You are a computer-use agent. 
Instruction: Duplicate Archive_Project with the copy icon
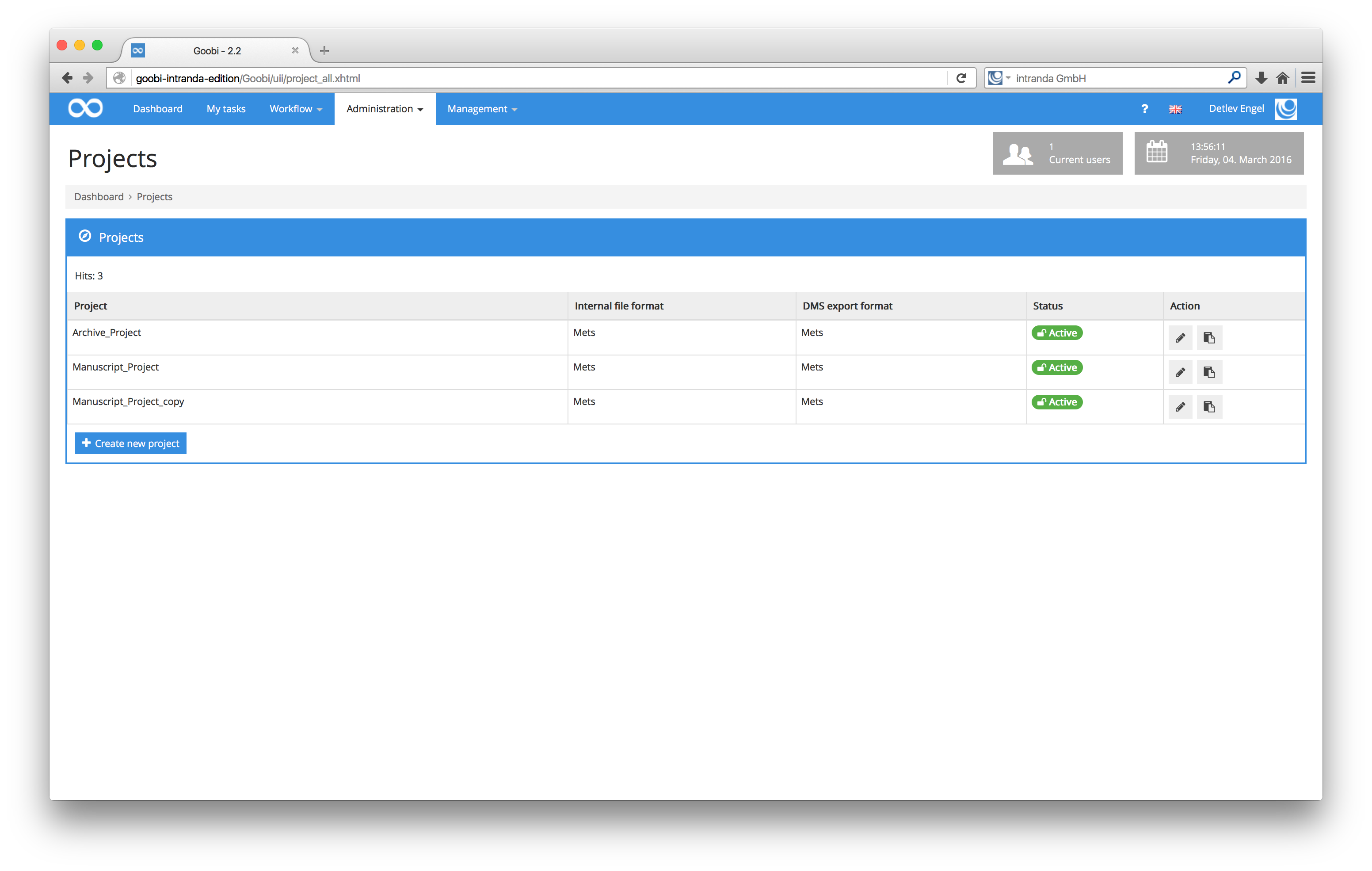tap(1209, 338)
